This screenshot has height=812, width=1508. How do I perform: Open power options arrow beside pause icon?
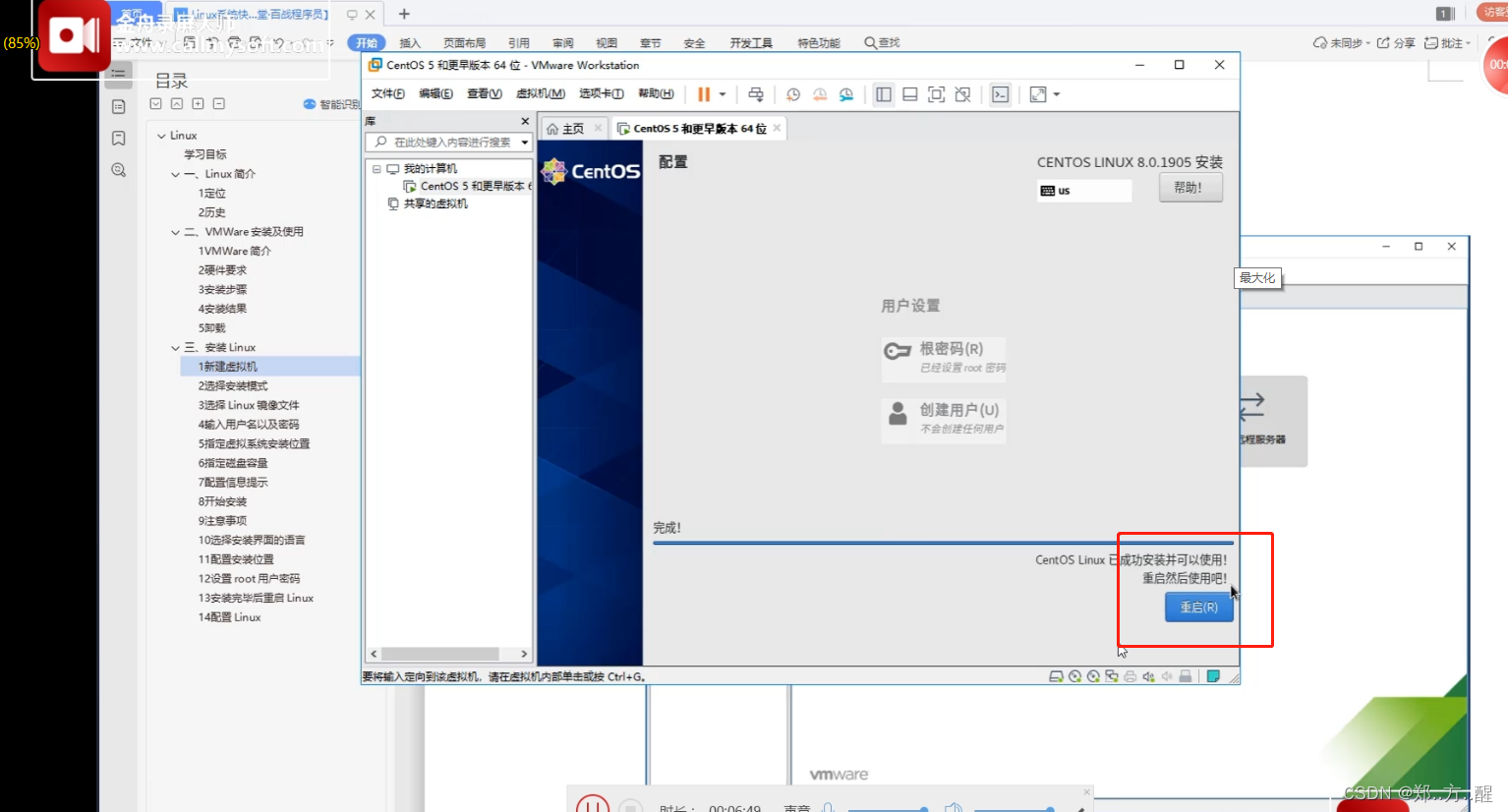723,94
